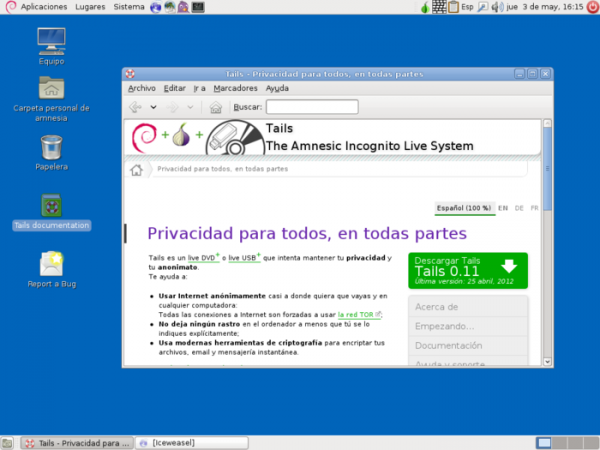Screen dimensions: 600x450
Task: Switch page language to EN
Action: click(504, 208)
